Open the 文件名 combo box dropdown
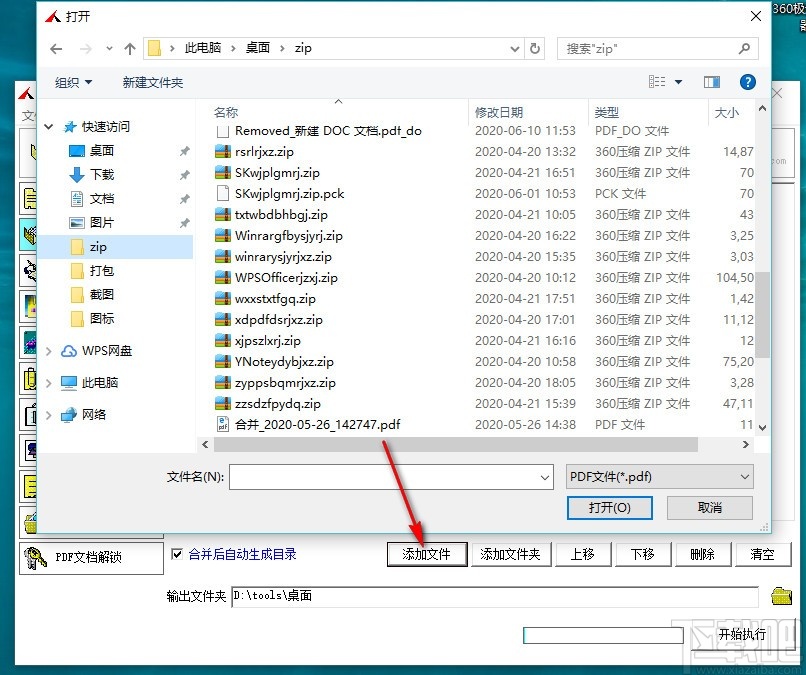This screenshot has width=806, height=675. [541, 477]
